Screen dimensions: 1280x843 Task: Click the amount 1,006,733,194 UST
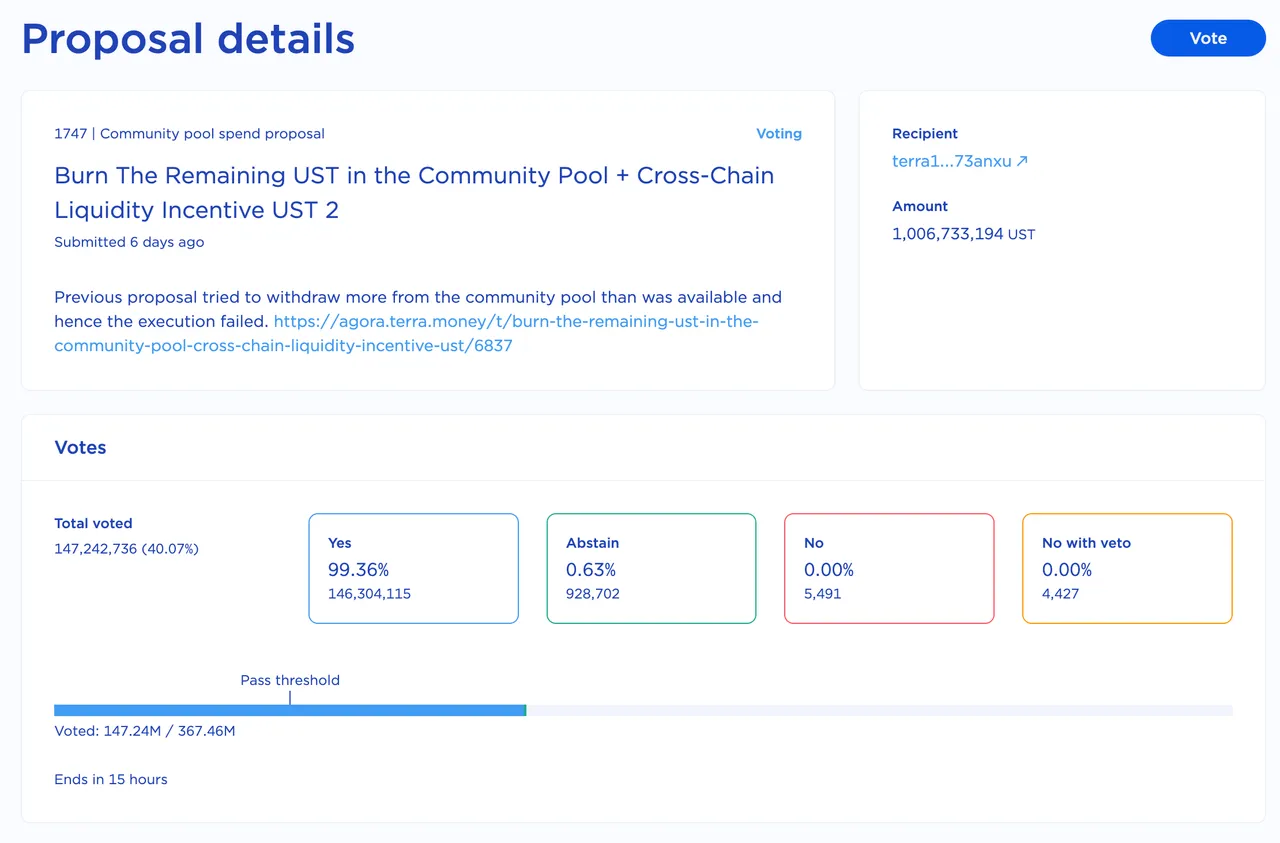(963, 234)
